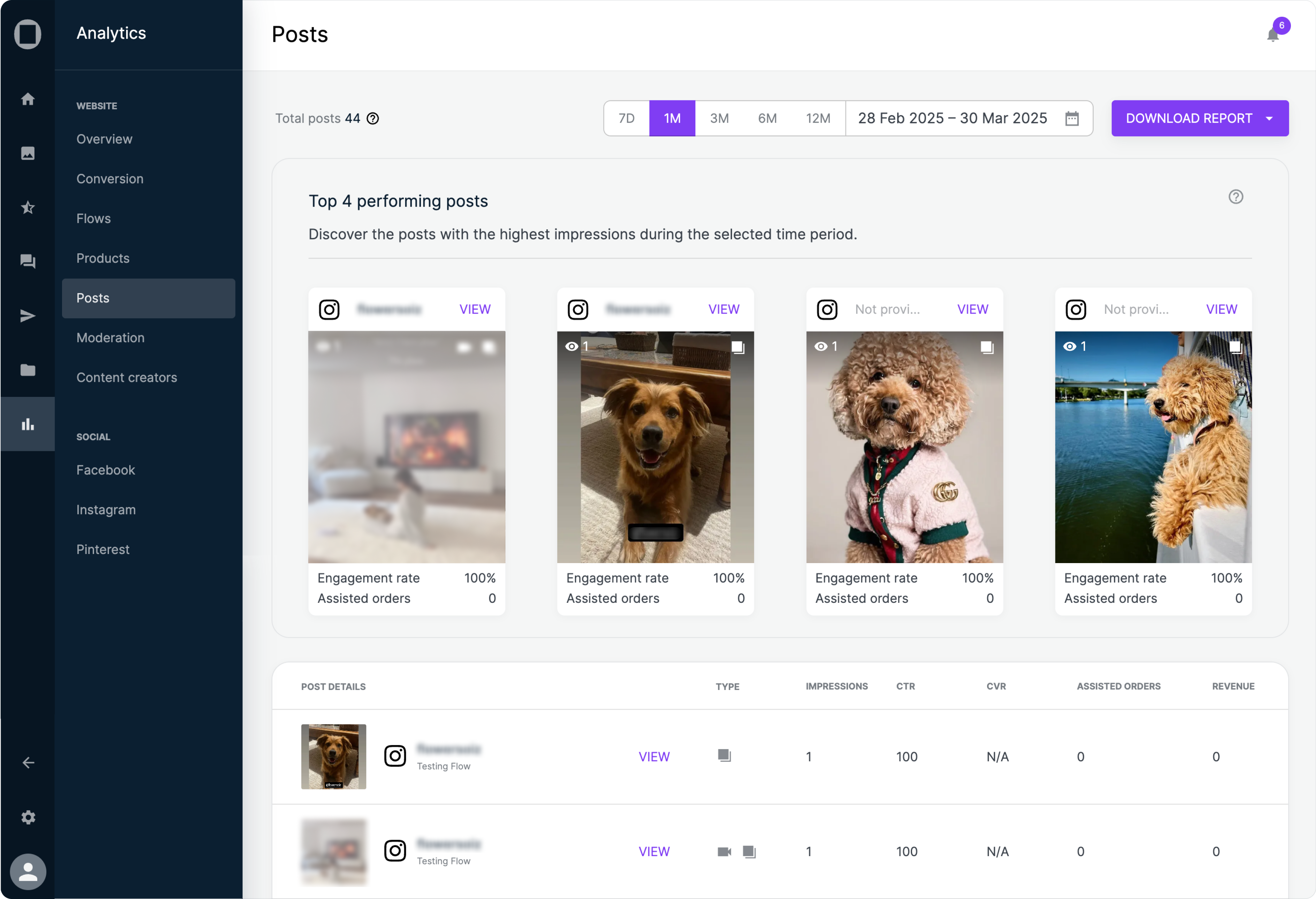This screenshot has width=1316, height=899.
Task: Select the 12M time range option
Action: point(818,118)
